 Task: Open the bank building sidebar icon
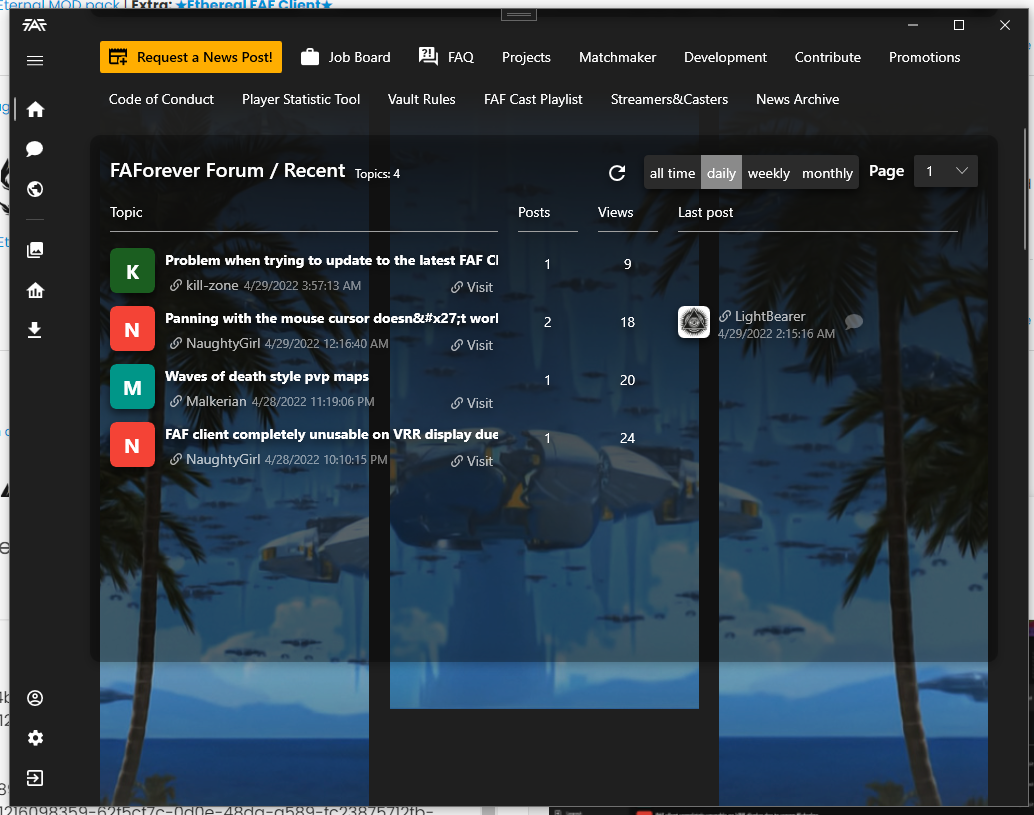35,290
